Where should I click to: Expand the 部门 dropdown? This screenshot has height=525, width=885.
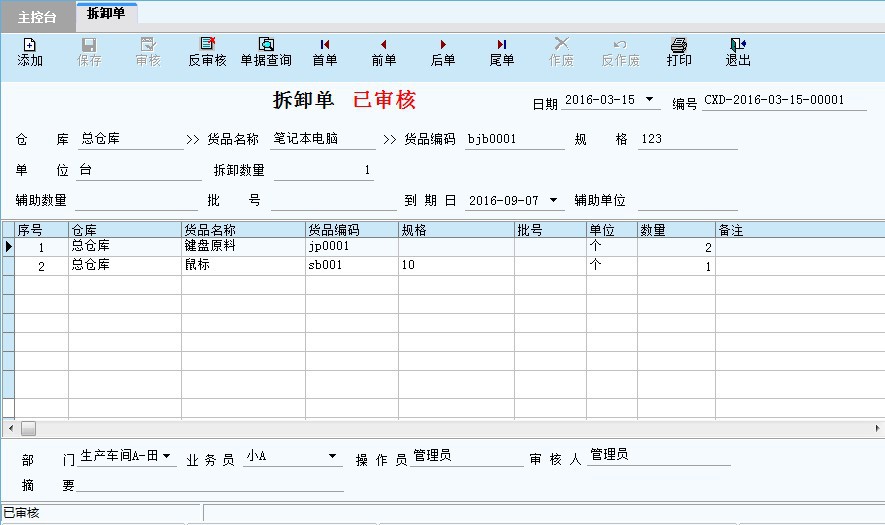tap(167, 456)
